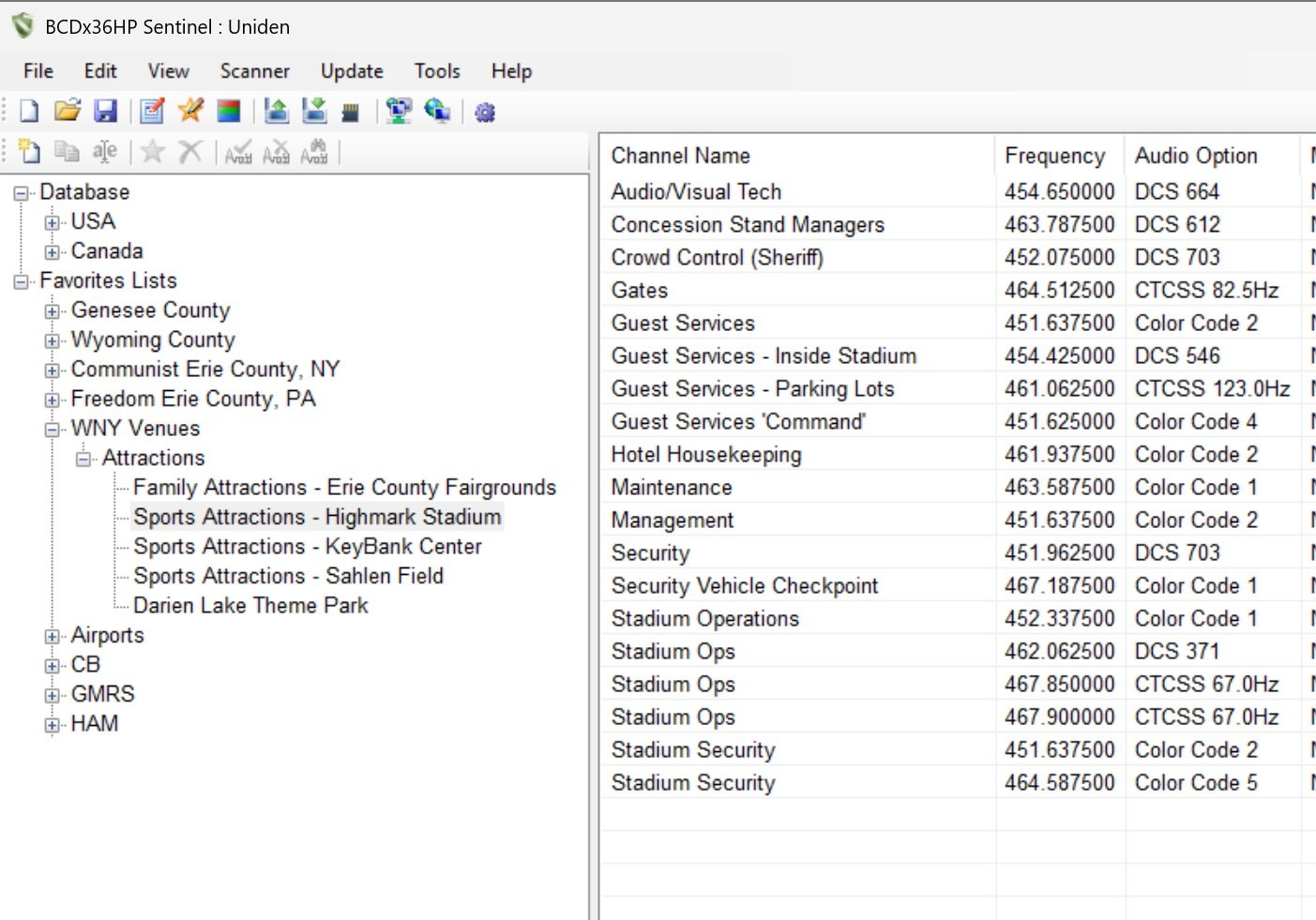Collapse the WNY Venues tree node
1316x920 pixels.
click(53, 430)
